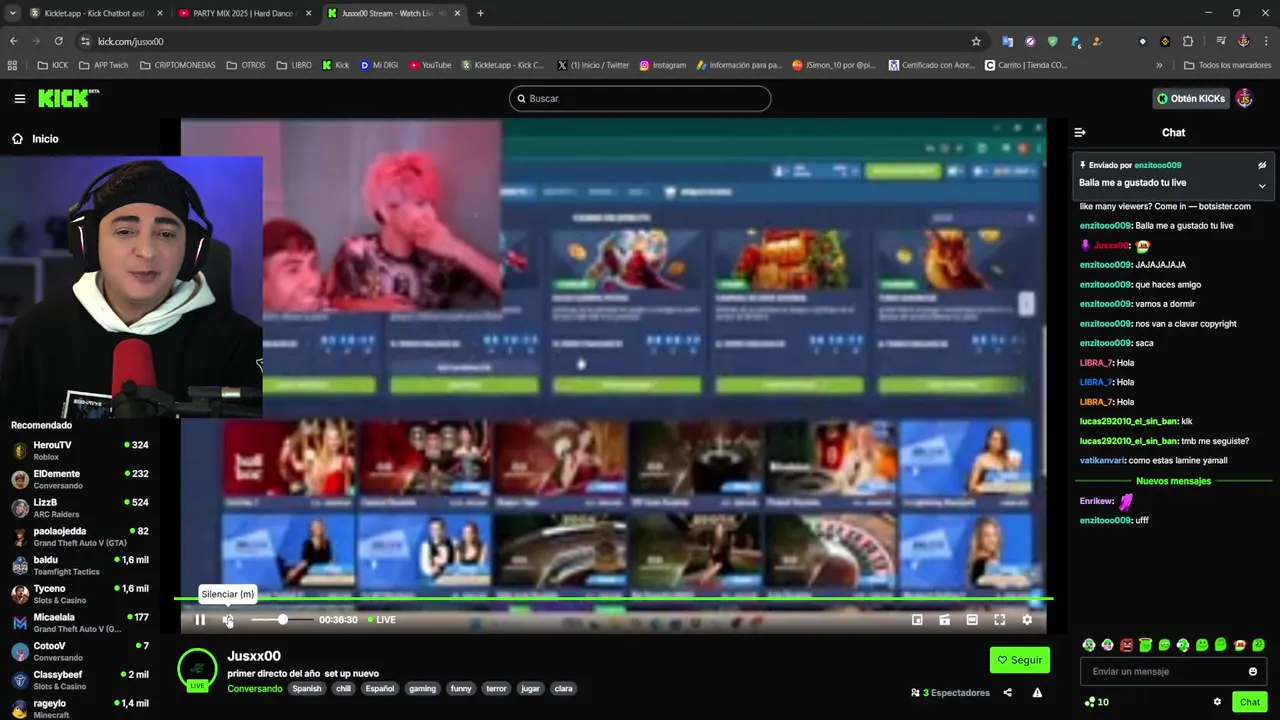This screenshot has height=720, width=1280.
Task: Open Chrome three-dot menu
Action: tap(1265, 41)
